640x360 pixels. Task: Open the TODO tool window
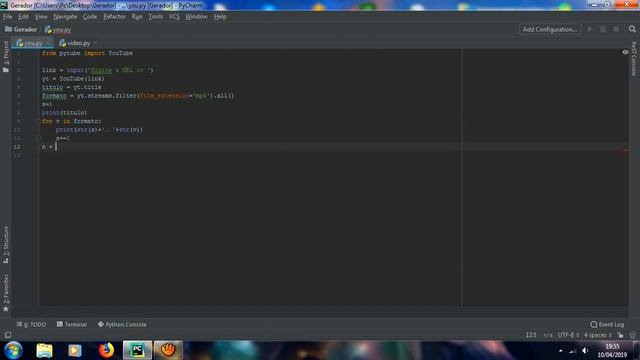coord(31,324)
